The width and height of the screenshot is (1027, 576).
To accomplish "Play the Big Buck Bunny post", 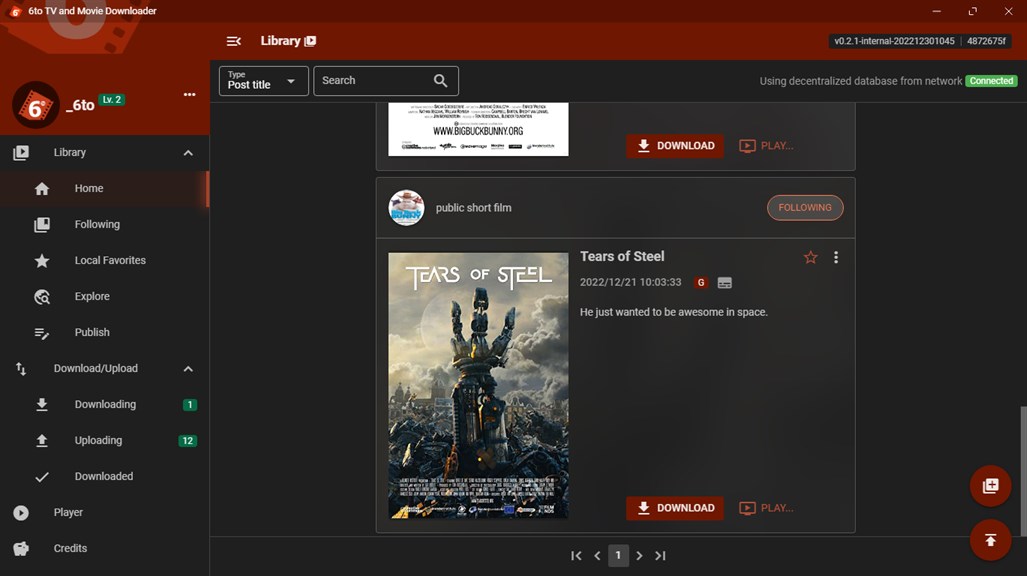I will [x=766, y=145].
